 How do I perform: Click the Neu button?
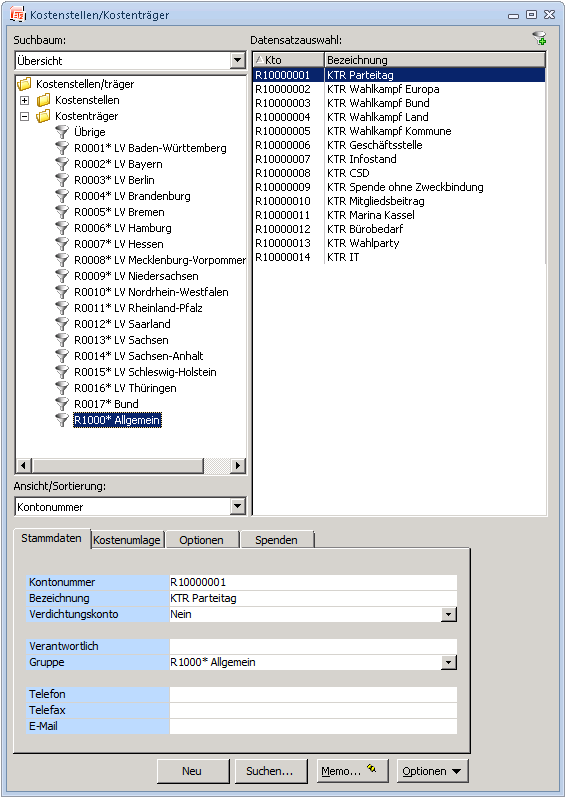click(192, 771)
